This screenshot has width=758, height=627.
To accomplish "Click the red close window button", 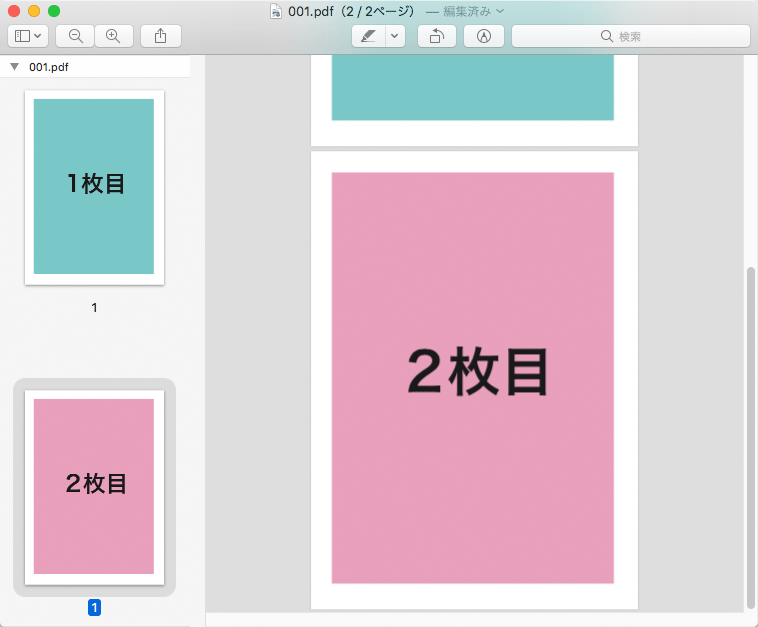I will pos(14,11).
